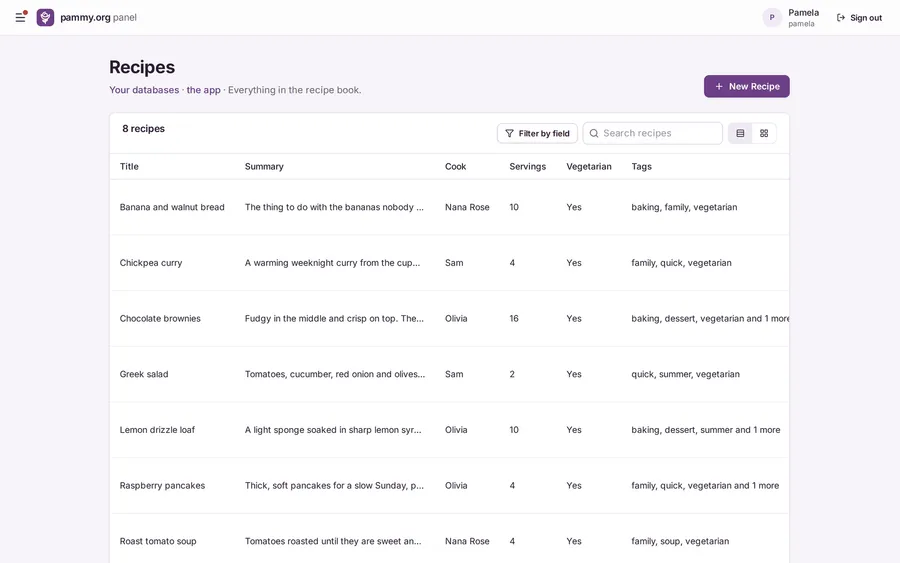Sort by the Cook column header
This screenshot has width=900, height=563.
click(455, 166)
